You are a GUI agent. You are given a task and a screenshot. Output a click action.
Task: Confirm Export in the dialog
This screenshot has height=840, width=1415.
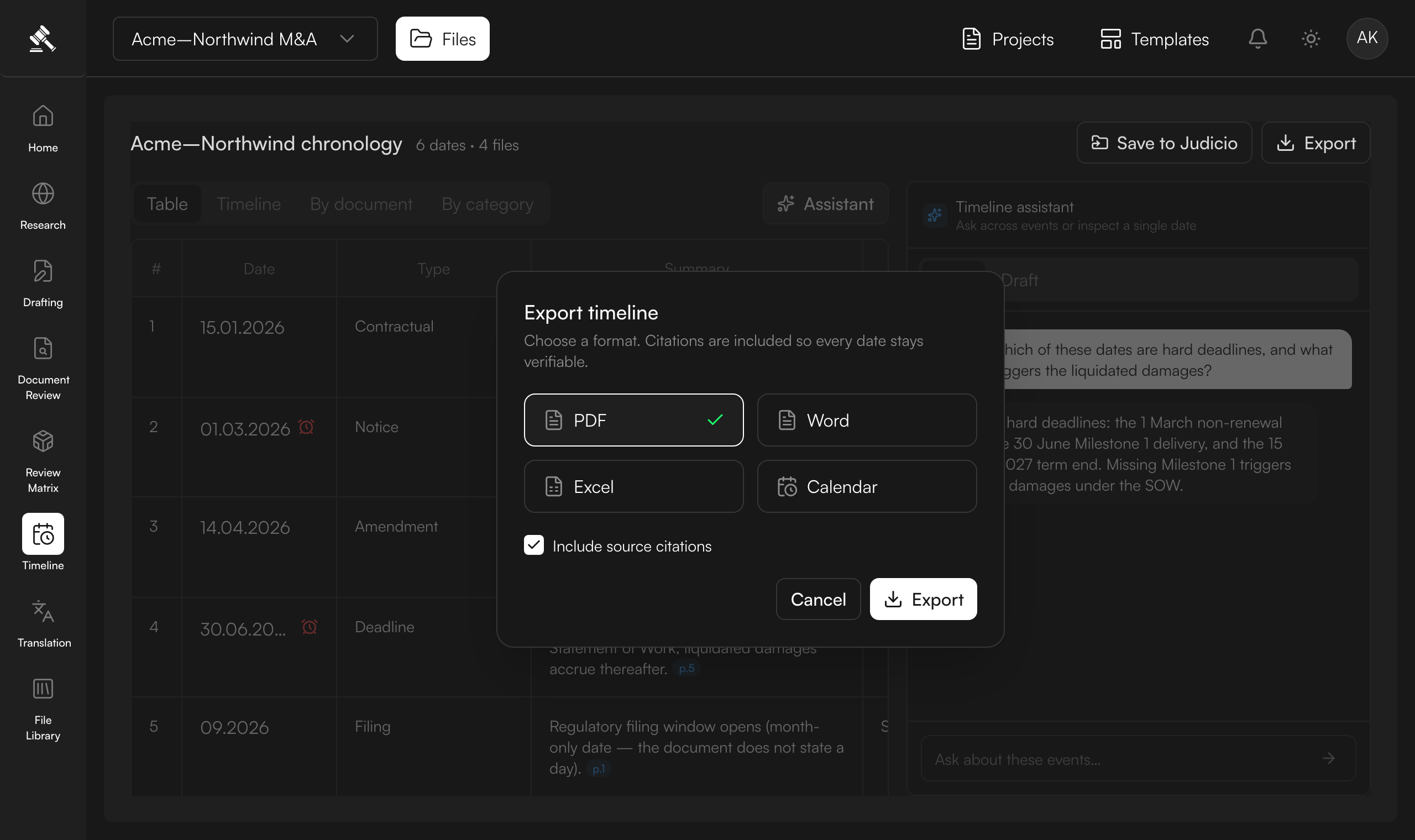click(x=923, y=599)
